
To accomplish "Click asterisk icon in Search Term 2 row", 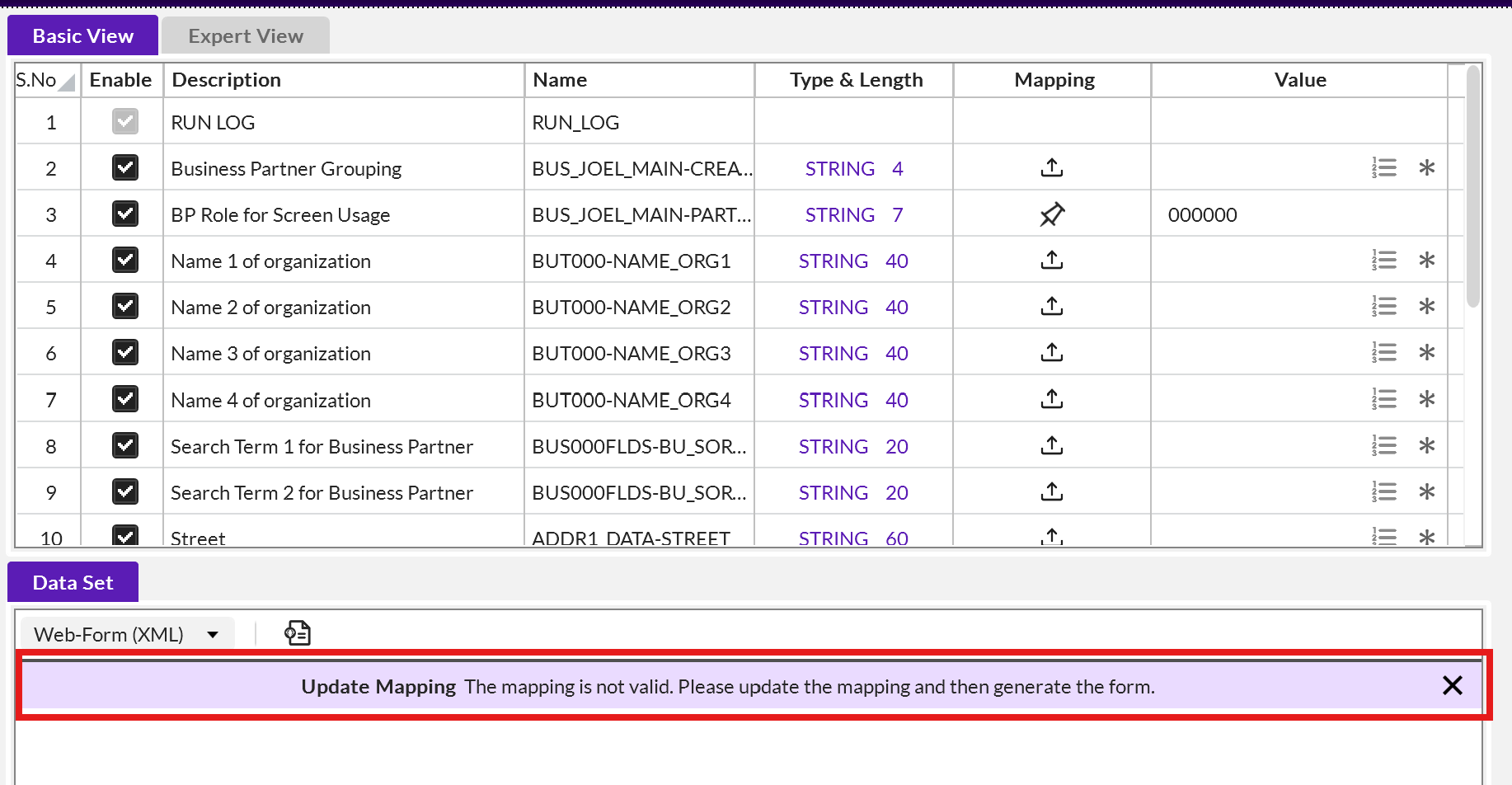I will pos(1427,492).
